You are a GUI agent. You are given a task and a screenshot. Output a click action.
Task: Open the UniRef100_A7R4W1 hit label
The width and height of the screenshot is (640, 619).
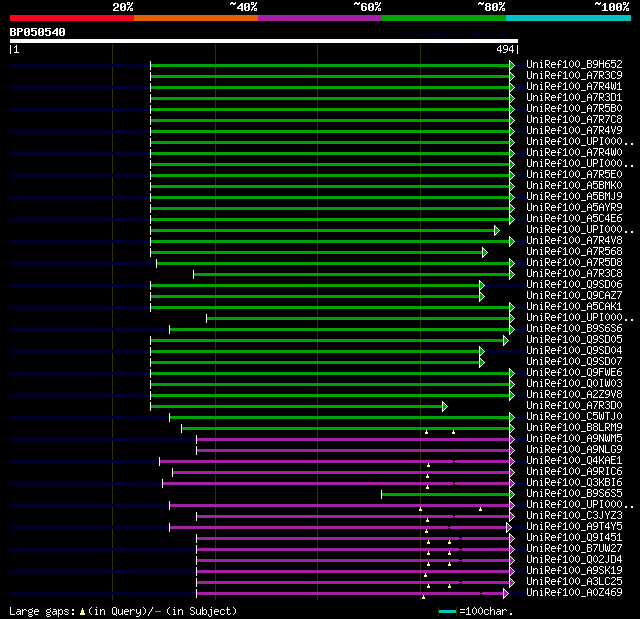click(574, 87)
